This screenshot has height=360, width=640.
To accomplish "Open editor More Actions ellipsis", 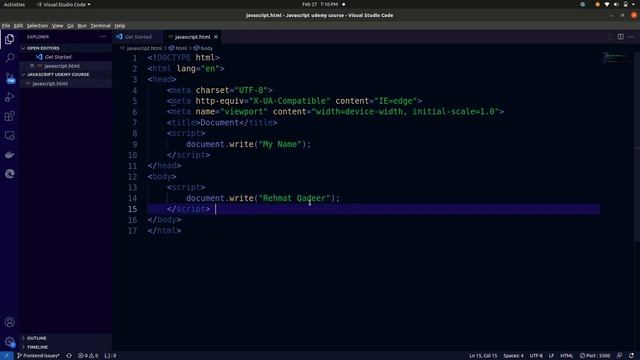I will pos(631,37).
